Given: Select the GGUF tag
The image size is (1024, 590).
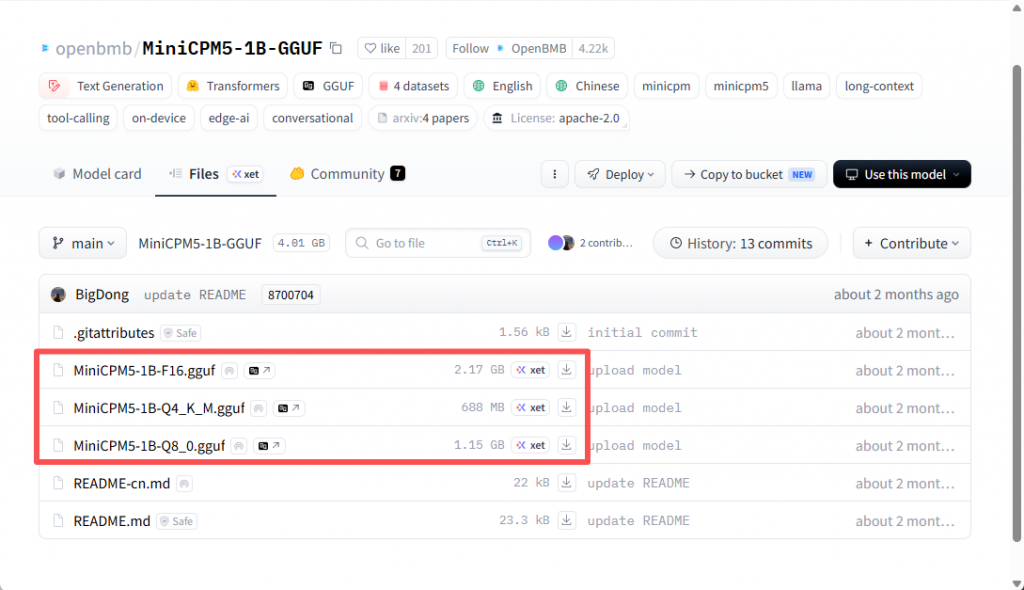Looking at the screenshot, I should [328, 86].
